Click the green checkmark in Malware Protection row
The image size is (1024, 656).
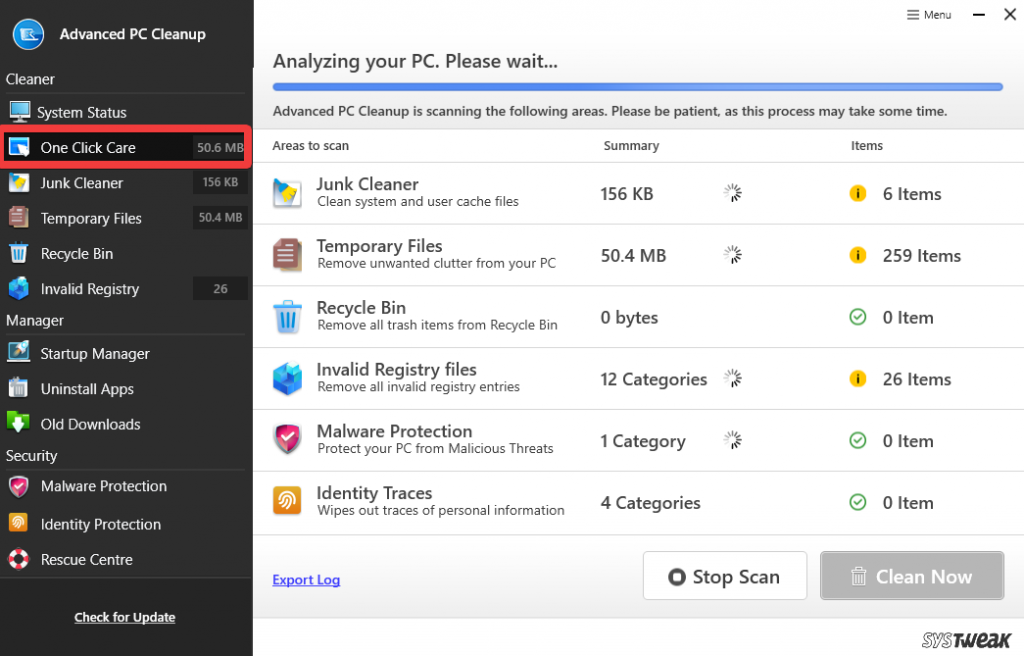click(x=857, y=441)
